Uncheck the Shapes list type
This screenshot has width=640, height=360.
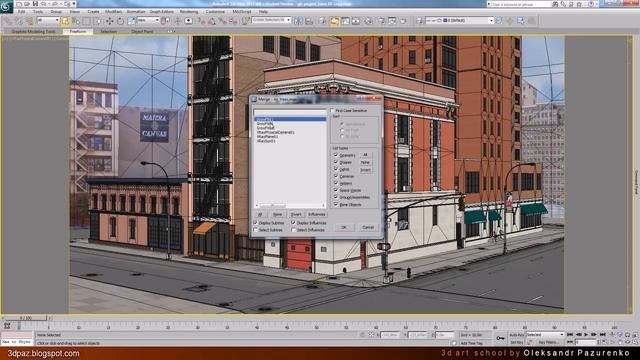336,162
